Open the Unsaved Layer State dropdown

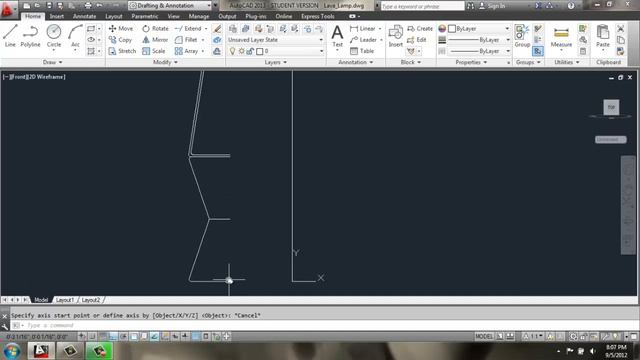(x=276, y=40)
